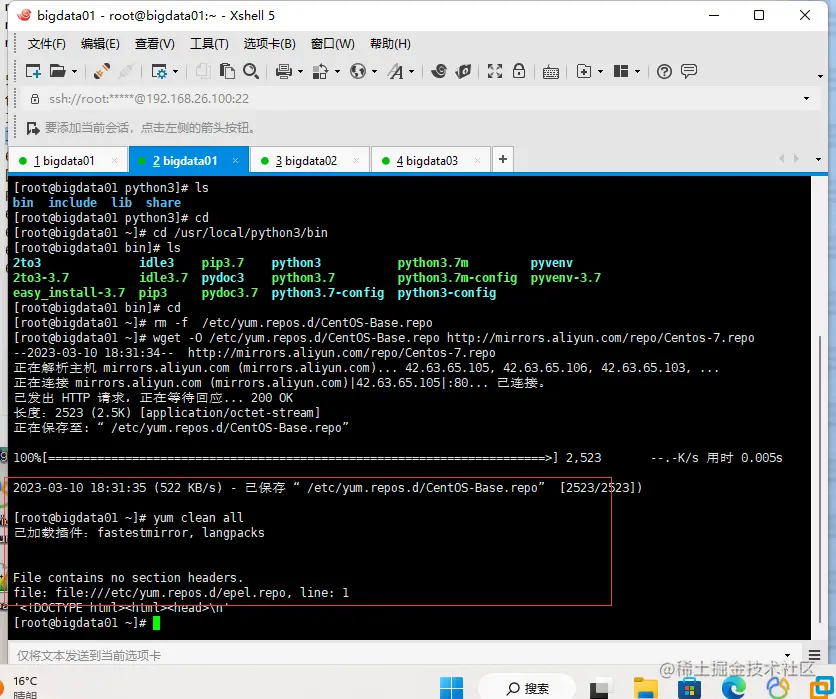836x699 pixels.
Task: Open the 编辑(E) menu
Action: coord(100,44)
